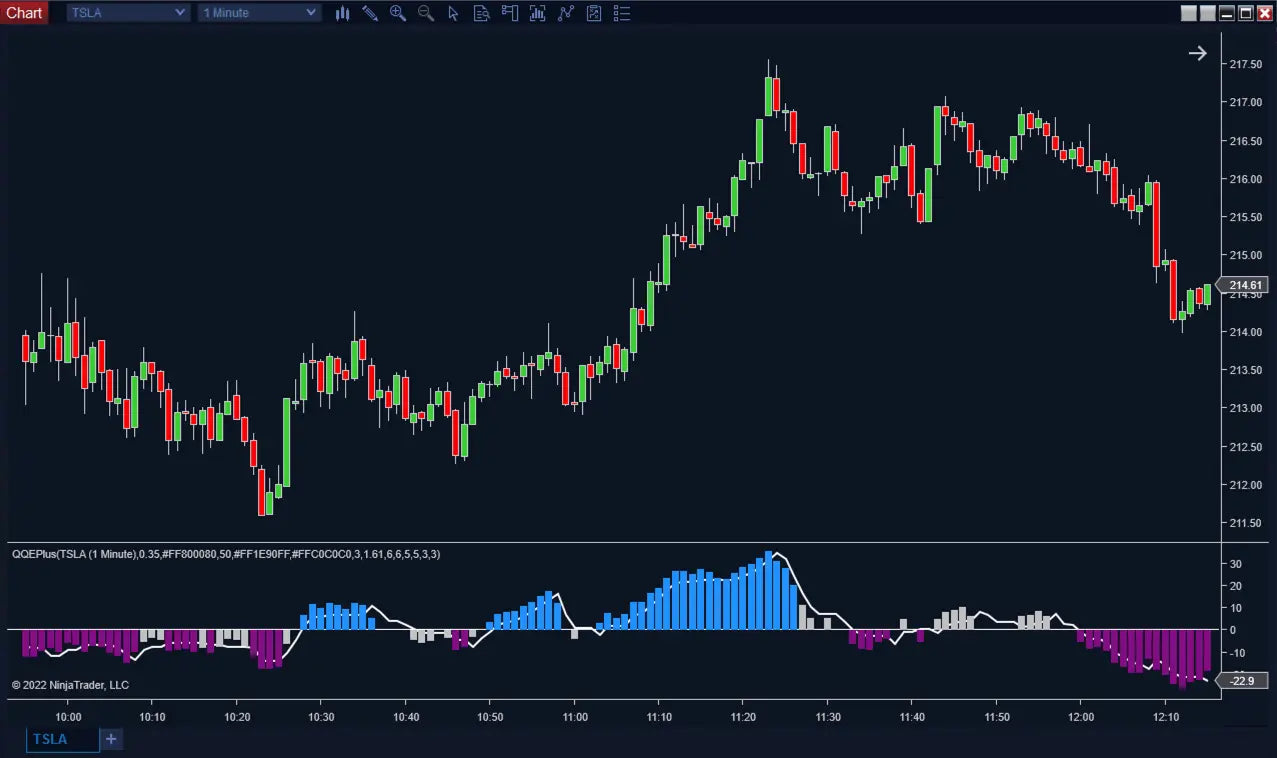Open the Indicators icon

[566, 13]
